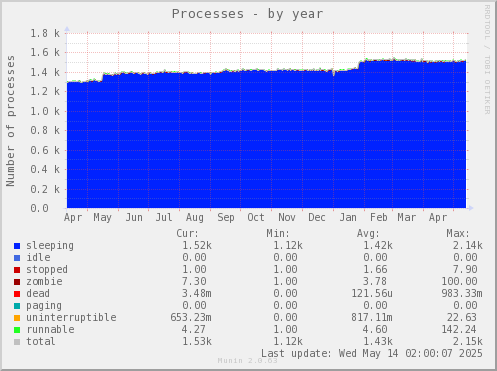Screen dimensions: 497x371
Task: Click the 'zombie' legend label
Action: pyautogui.click(x=44, y=282)
